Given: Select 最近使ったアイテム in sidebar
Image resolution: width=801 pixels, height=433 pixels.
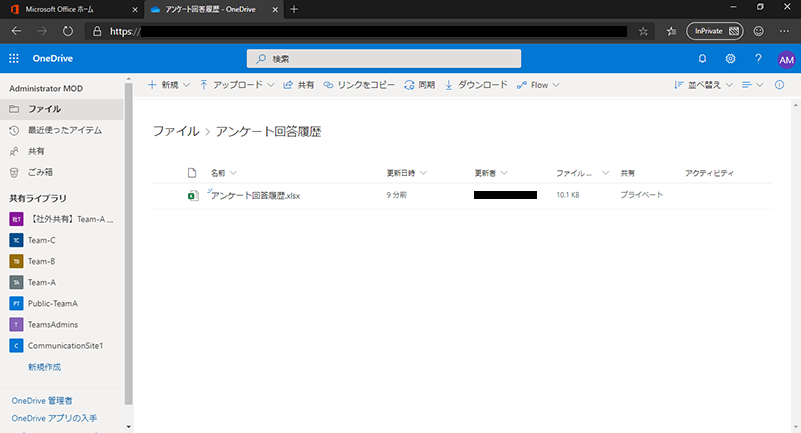Looking at the screenshot, I should (x=64, y=130).
